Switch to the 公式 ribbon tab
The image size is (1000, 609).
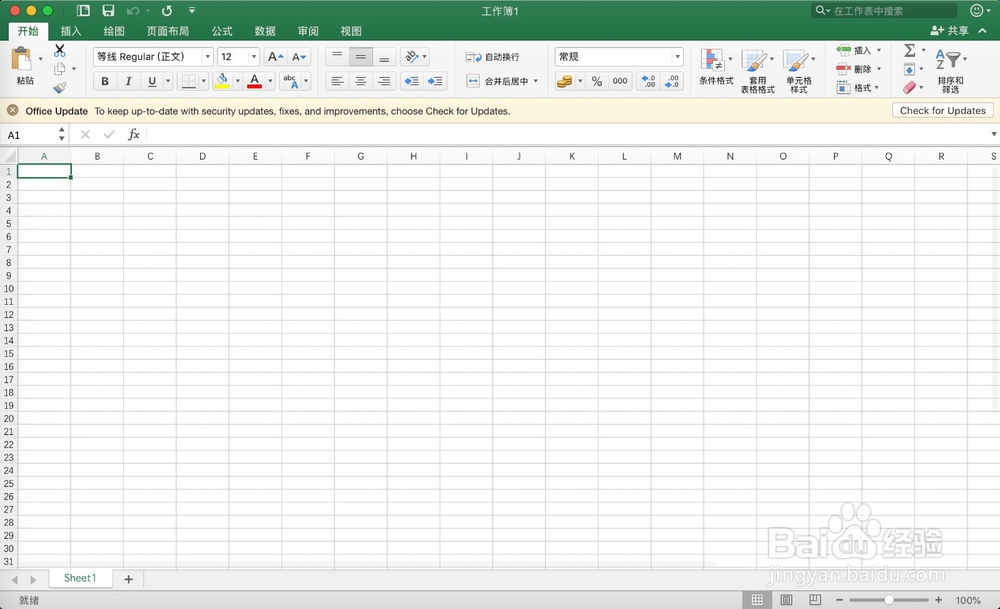point(221,31)
